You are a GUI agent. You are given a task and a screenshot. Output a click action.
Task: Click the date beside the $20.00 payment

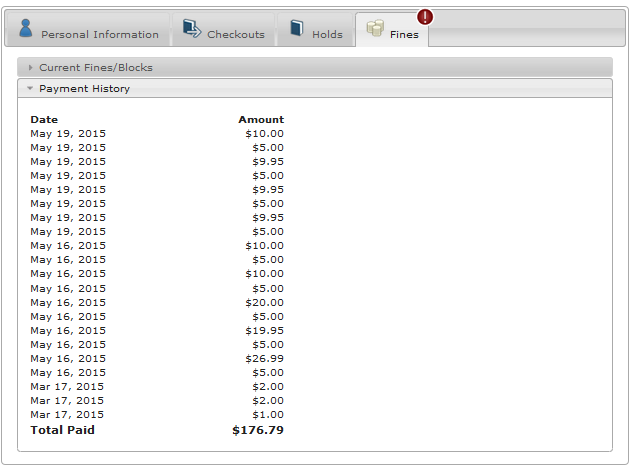[x=68, y=303]
